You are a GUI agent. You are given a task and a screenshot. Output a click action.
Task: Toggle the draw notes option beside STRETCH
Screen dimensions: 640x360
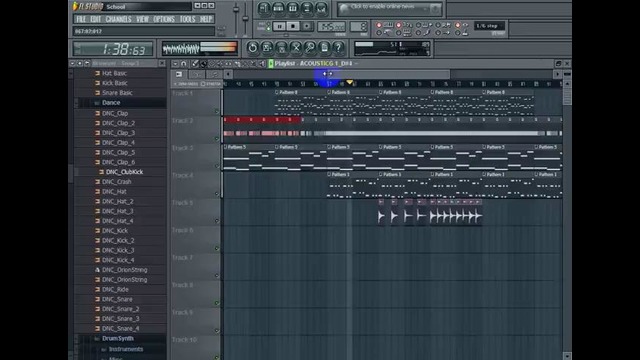click(x=186, y=84)
